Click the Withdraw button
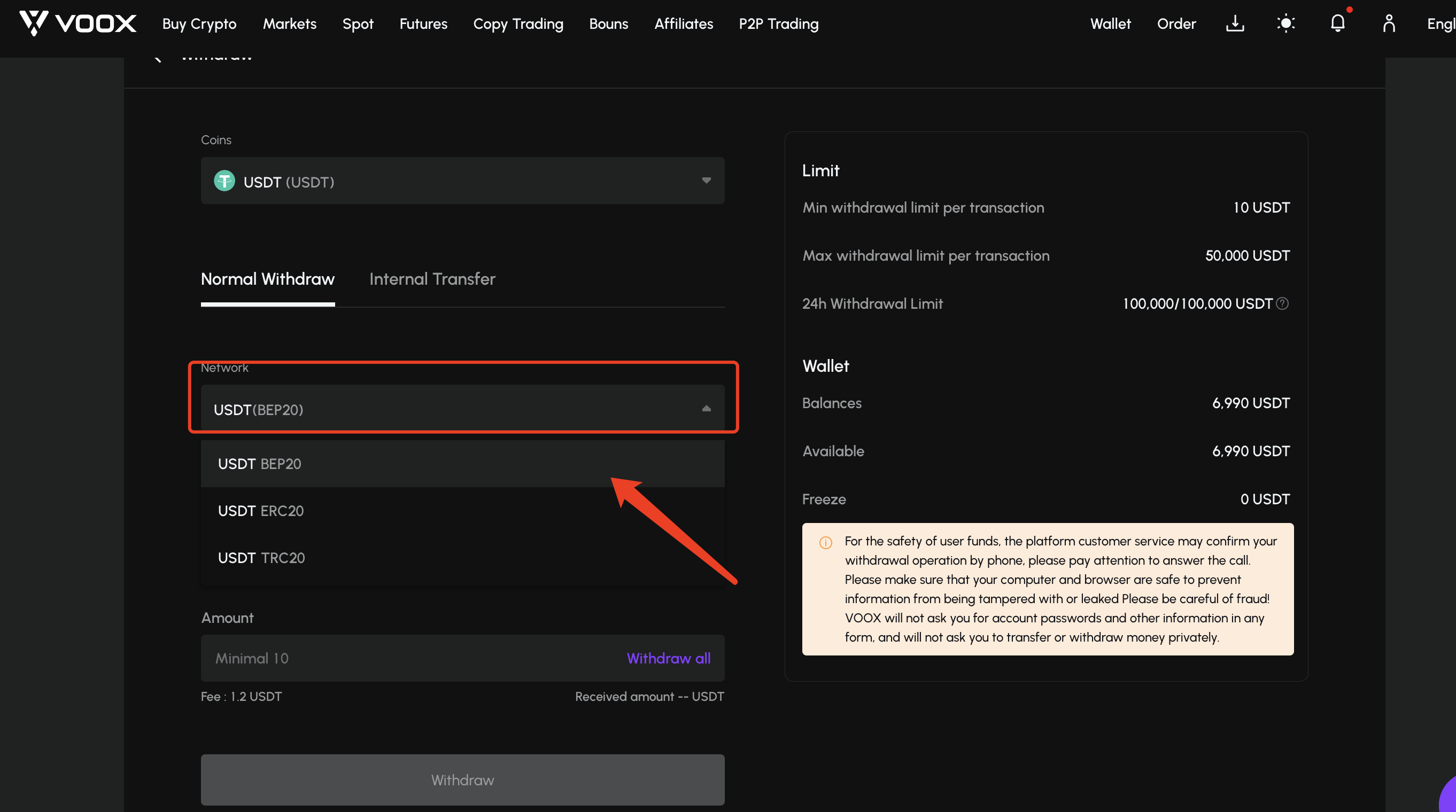This screenshot has height=812, width=1456. (462, 780)
